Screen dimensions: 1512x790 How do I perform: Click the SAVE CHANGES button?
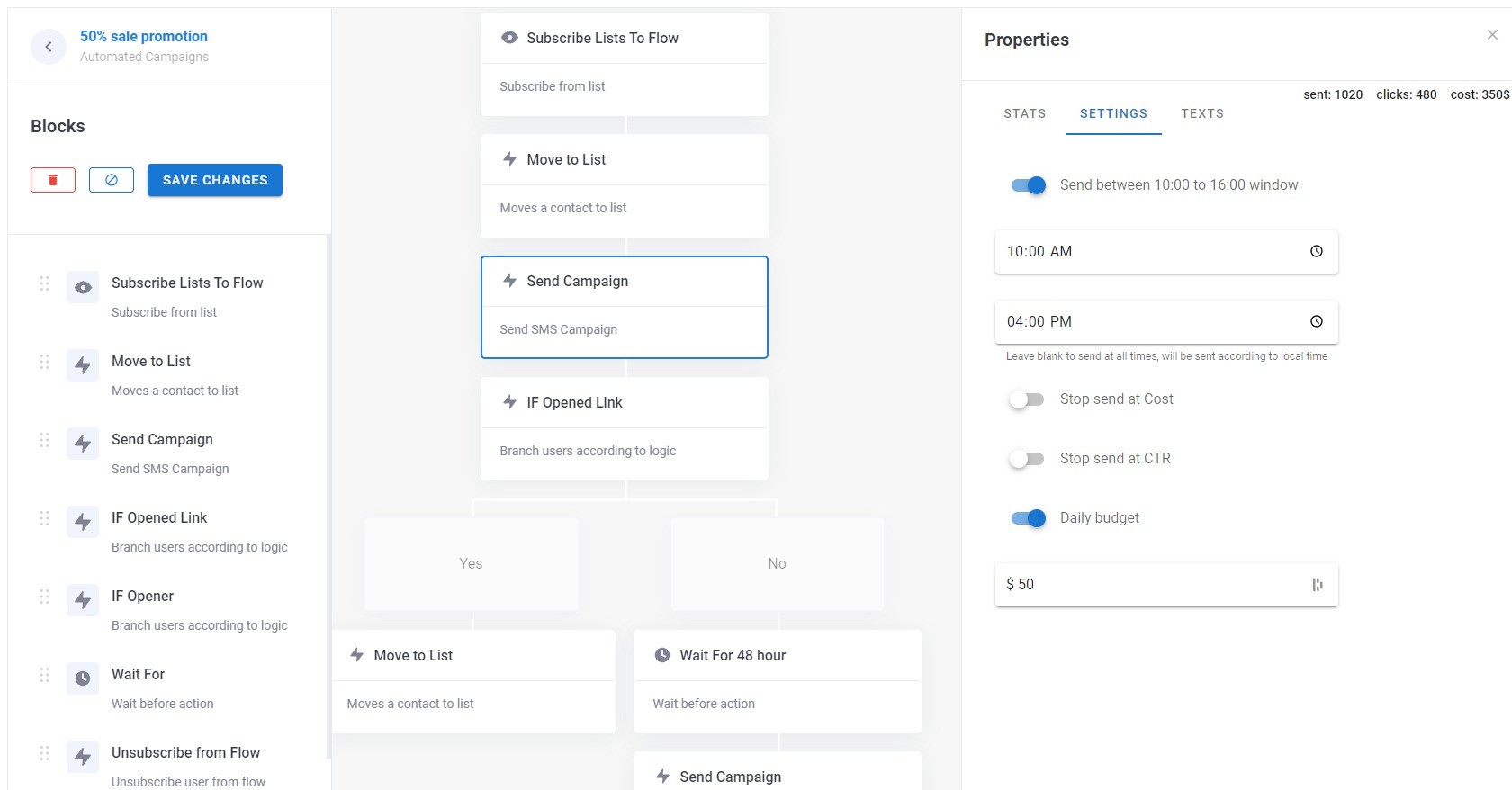[x=215, y=180]
